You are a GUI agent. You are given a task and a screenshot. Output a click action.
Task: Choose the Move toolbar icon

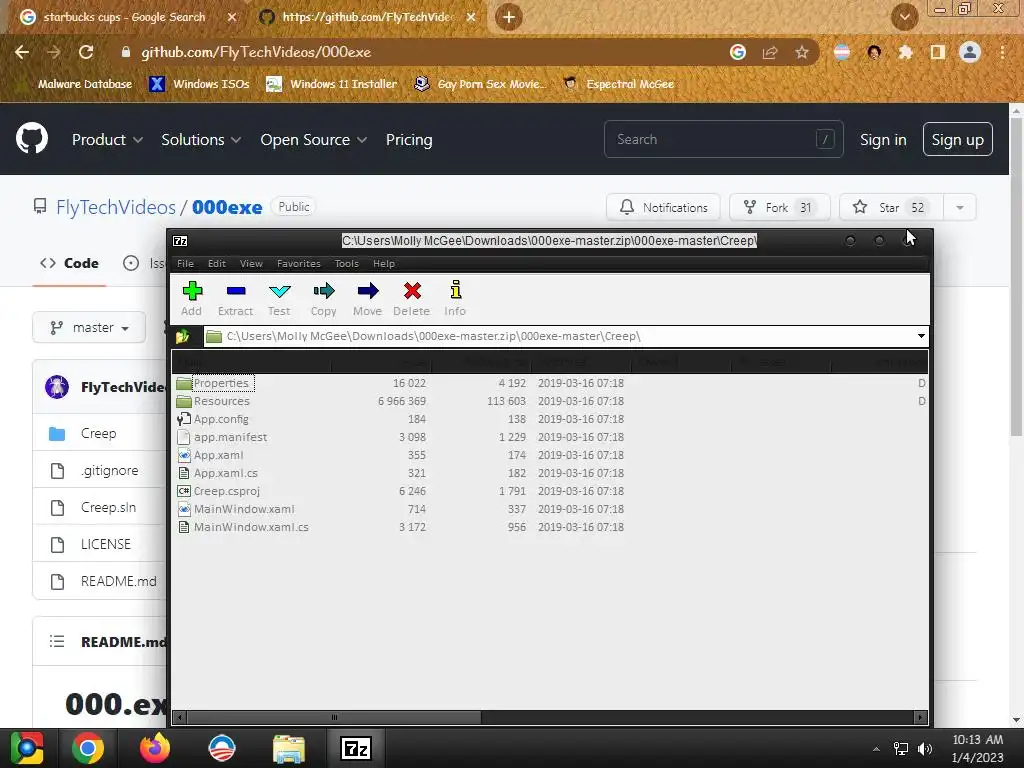click(x=367, y=298)
